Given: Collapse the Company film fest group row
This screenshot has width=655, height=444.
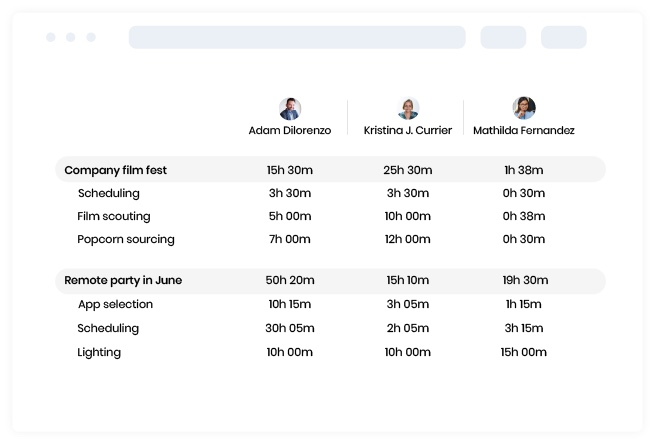Looking at the screenshot, I should click(x=115, y=170).
